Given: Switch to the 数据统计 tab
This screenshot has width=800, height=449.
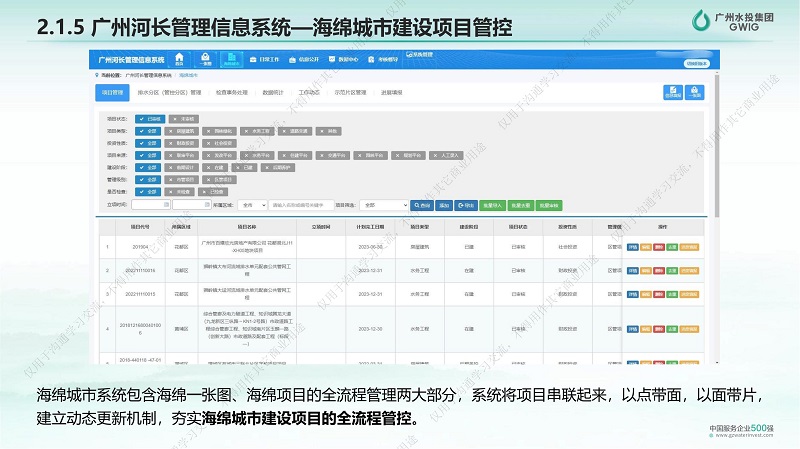Looking at the screenshot, I should tap(273, 93).
